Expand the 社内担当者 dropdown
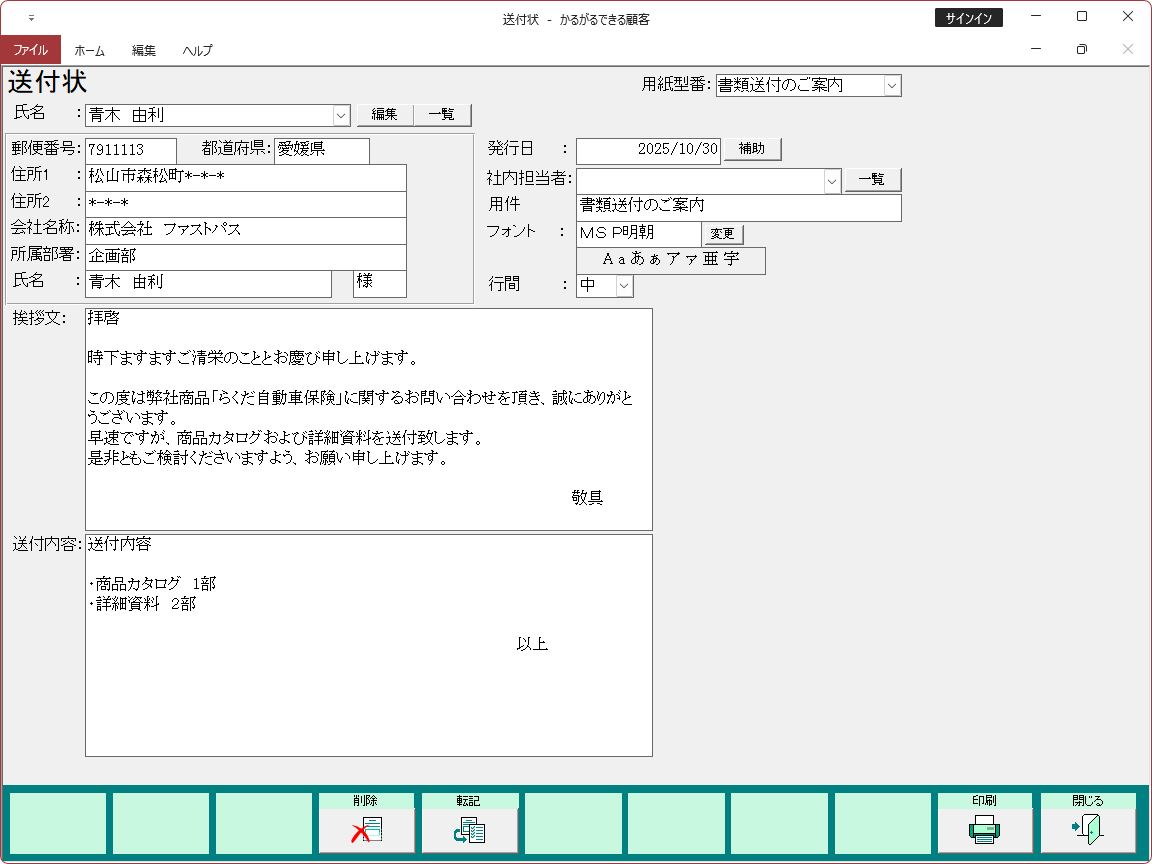The width and height of the screenshot is (1152, 864). 832,181
